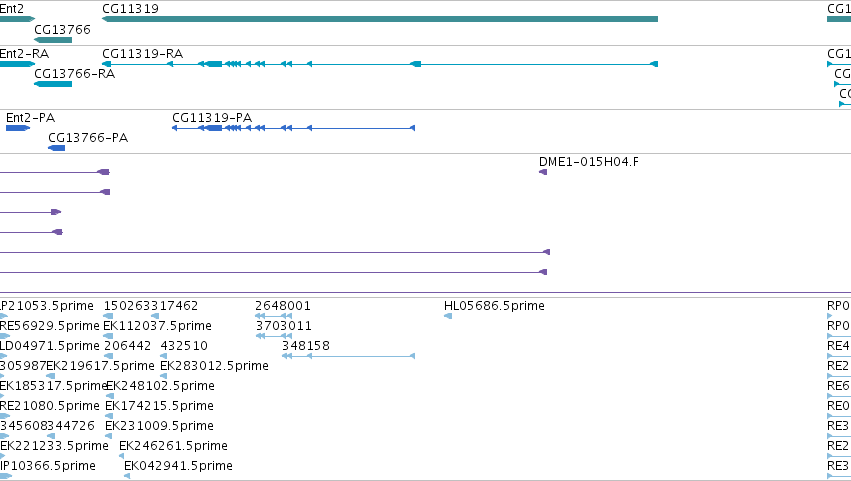Select the Ent2-RA transcript label

pos(24,54)
